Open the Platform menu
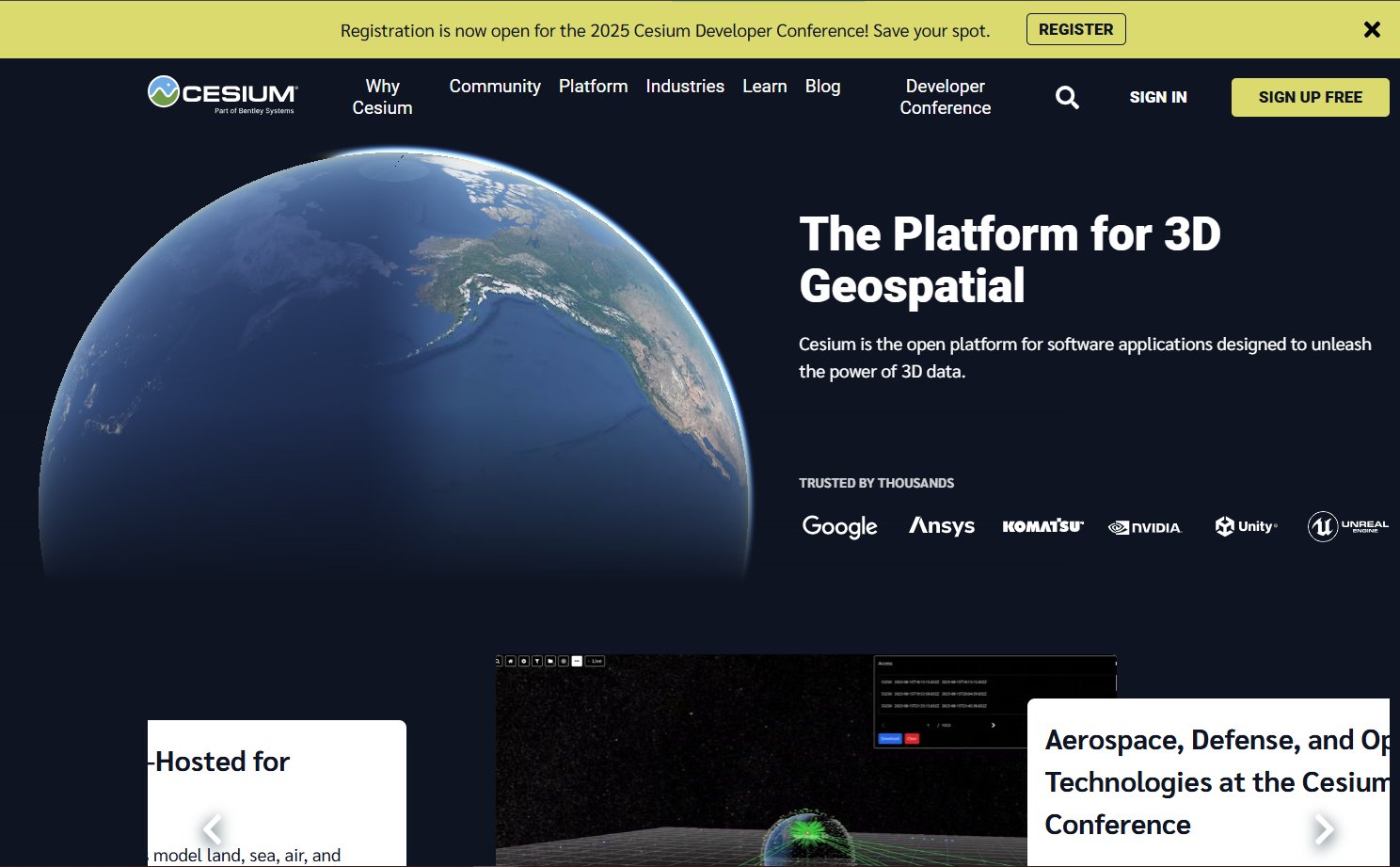Image resolution: width=1400 pixels, height=867 pixels. (593, 86)
